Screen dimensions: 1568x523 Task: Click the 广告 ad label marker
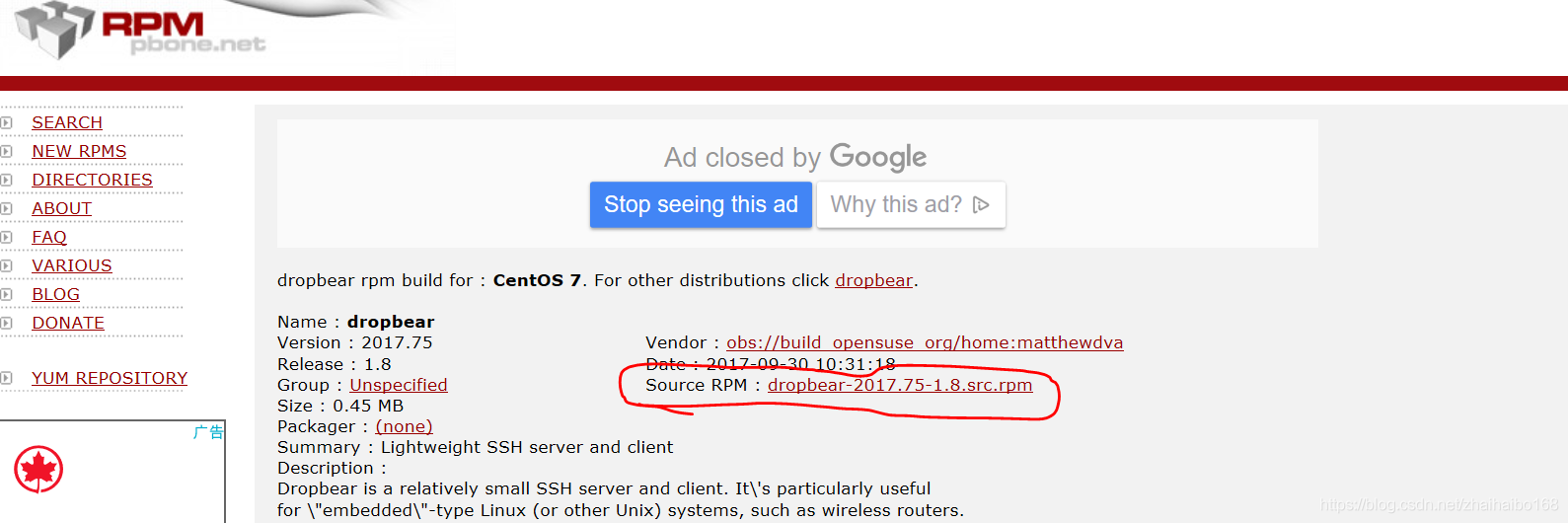point(208,432)
